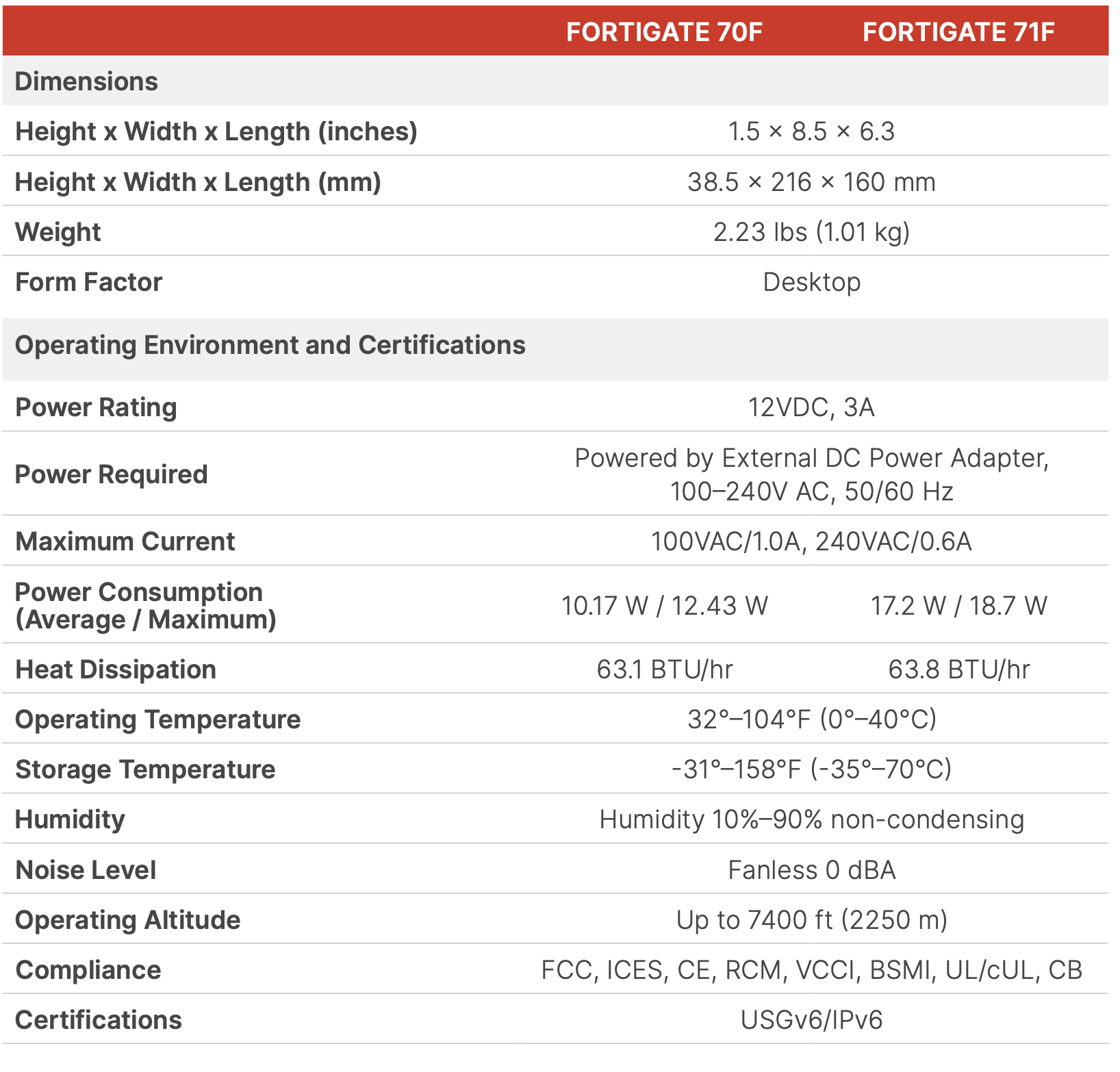Click the Weight row label
Viewport: 1120px width, 1072px height.
(x=58, y=232)
